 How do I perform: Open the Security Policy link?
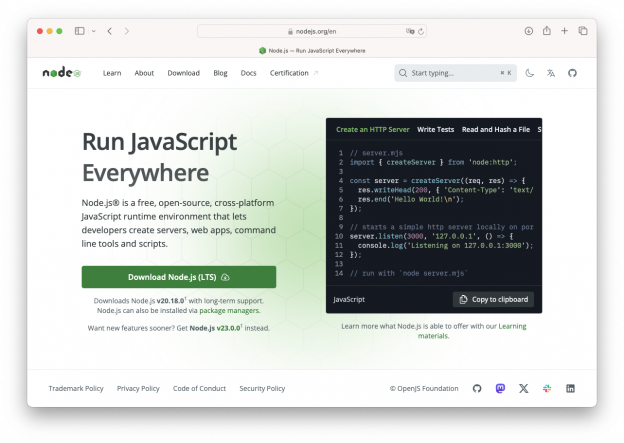pyautogui.click(x=262, y=388)
